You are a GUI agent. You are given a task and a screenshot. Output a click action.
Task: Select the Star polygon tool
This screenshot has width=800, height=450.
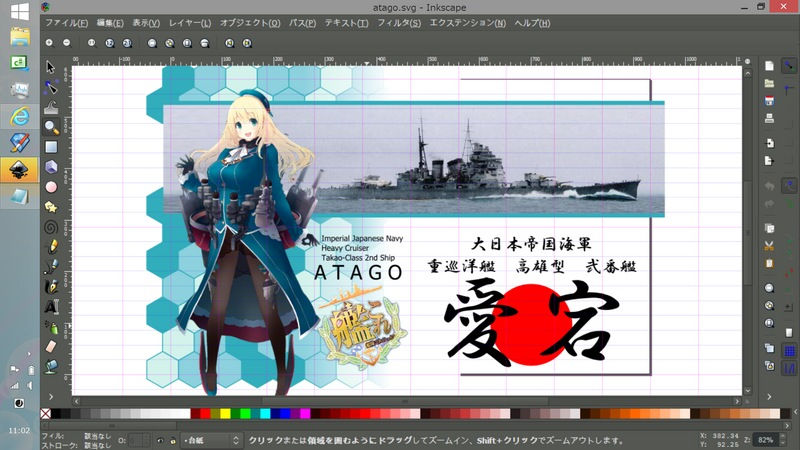51,207
